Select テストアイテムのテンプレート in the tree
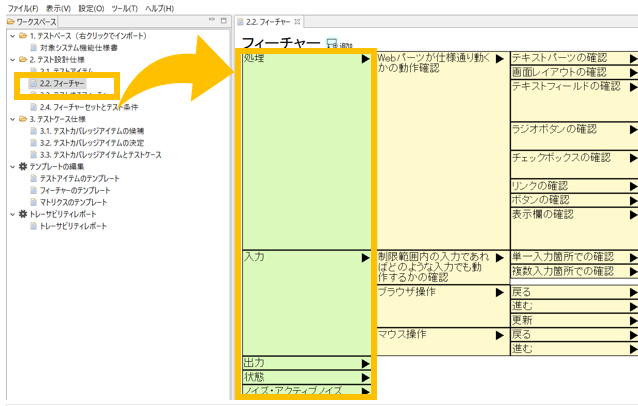The width and height of the screenshot is (638, 406). [x=79, y=179]
